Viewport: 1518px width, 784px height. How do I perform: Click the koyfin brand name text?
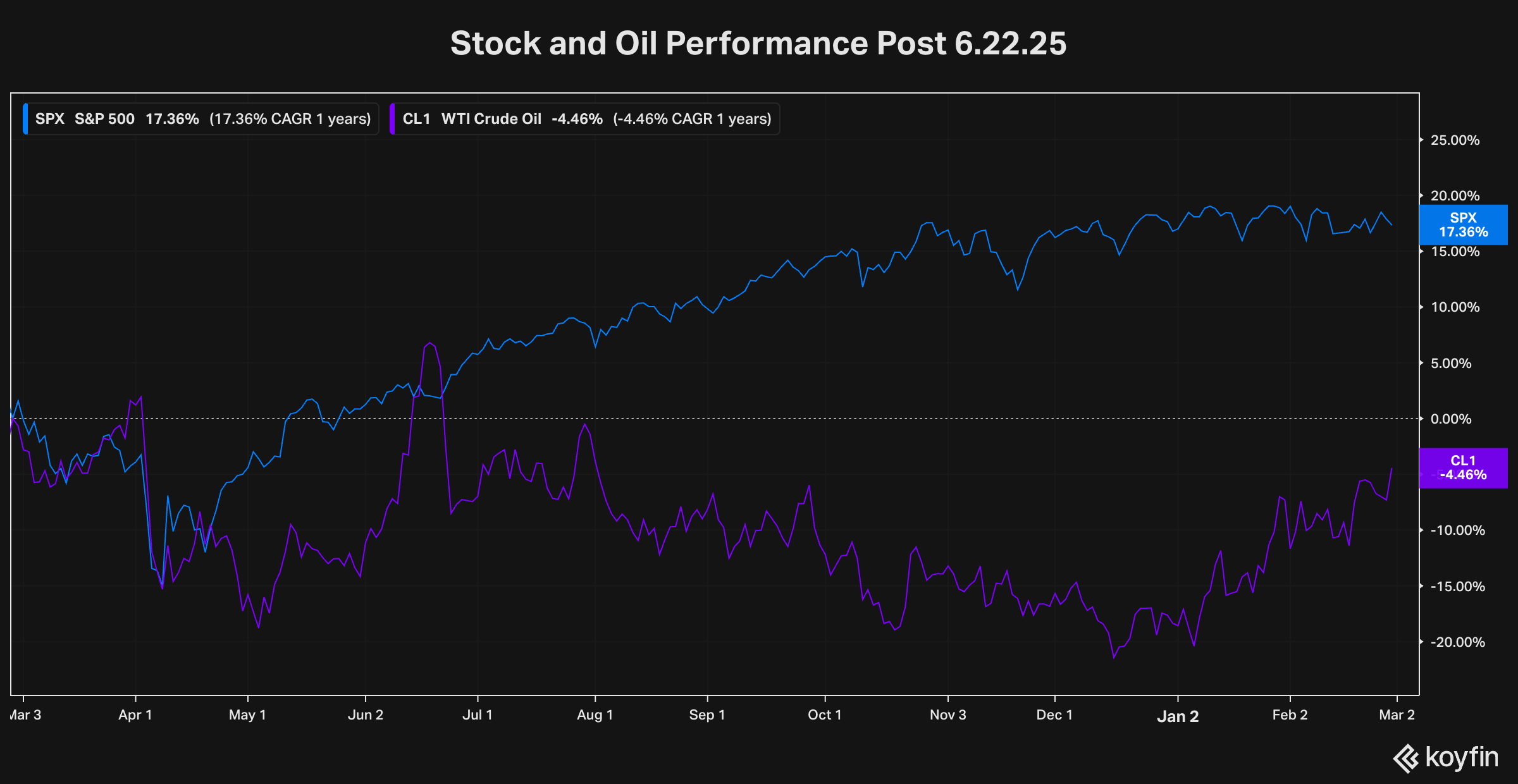1462,757
